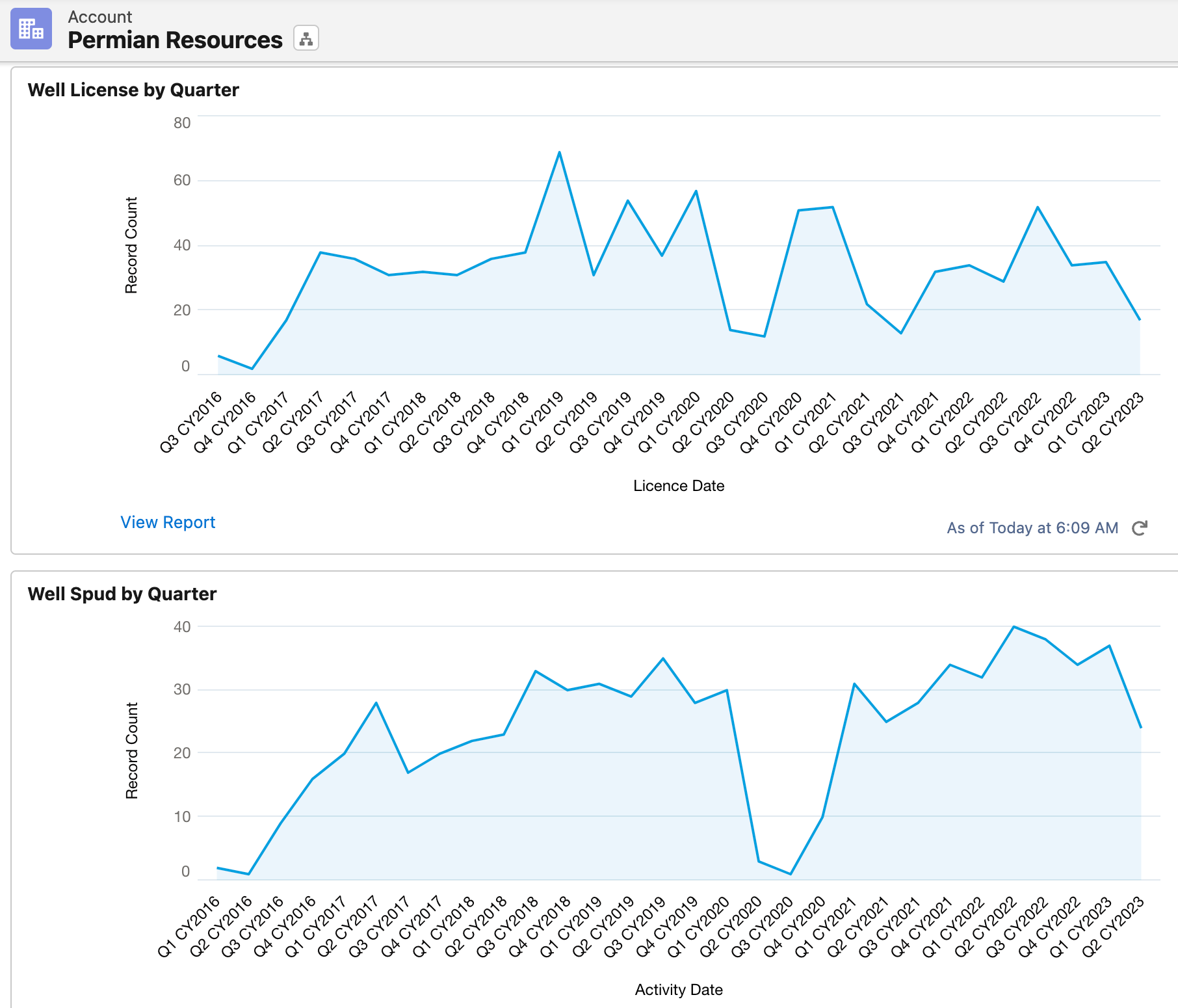This screenshot has height=1008, width=1178.
Task: Select Q3 CY2019 peak on spud chart
Action: pyautogui.click(x=663, y=659)
